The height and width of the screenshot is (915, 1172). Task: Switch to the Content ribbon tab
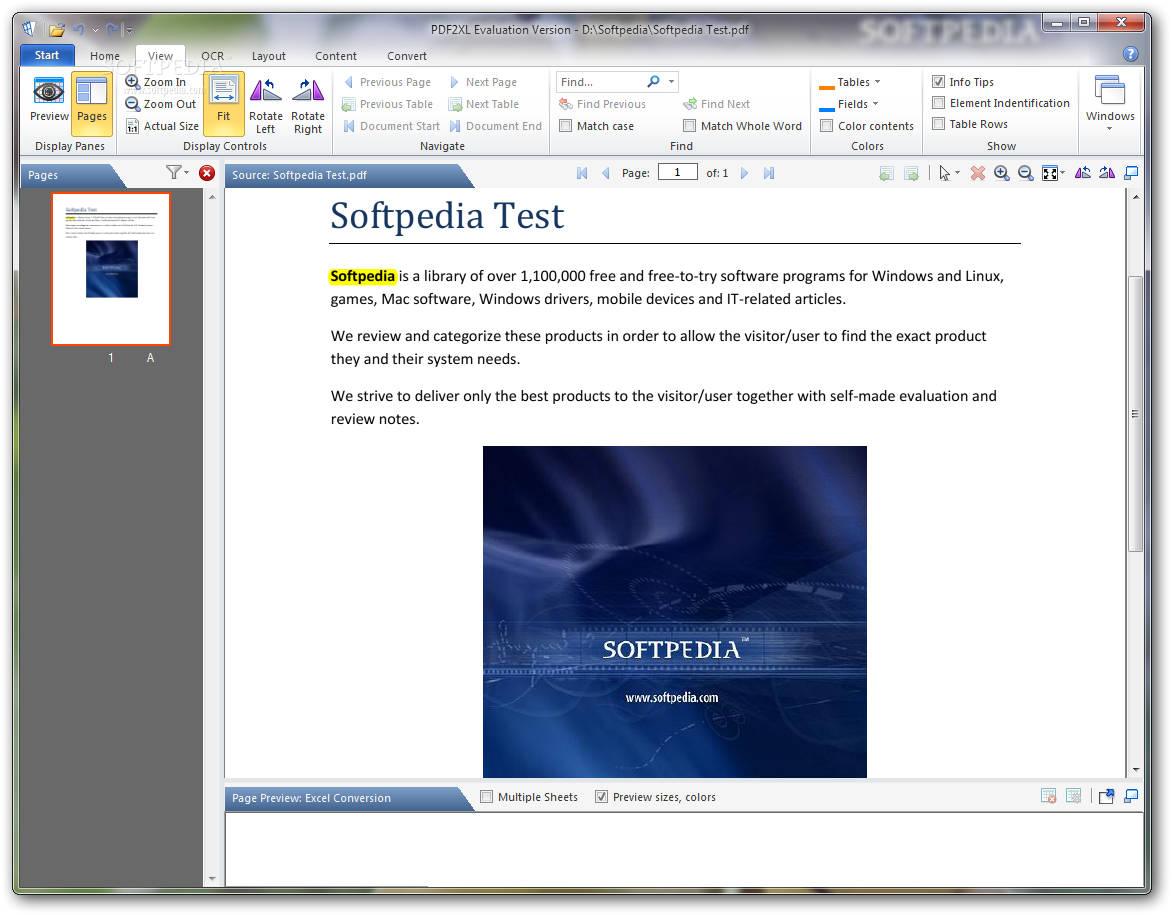pos(336,56)
